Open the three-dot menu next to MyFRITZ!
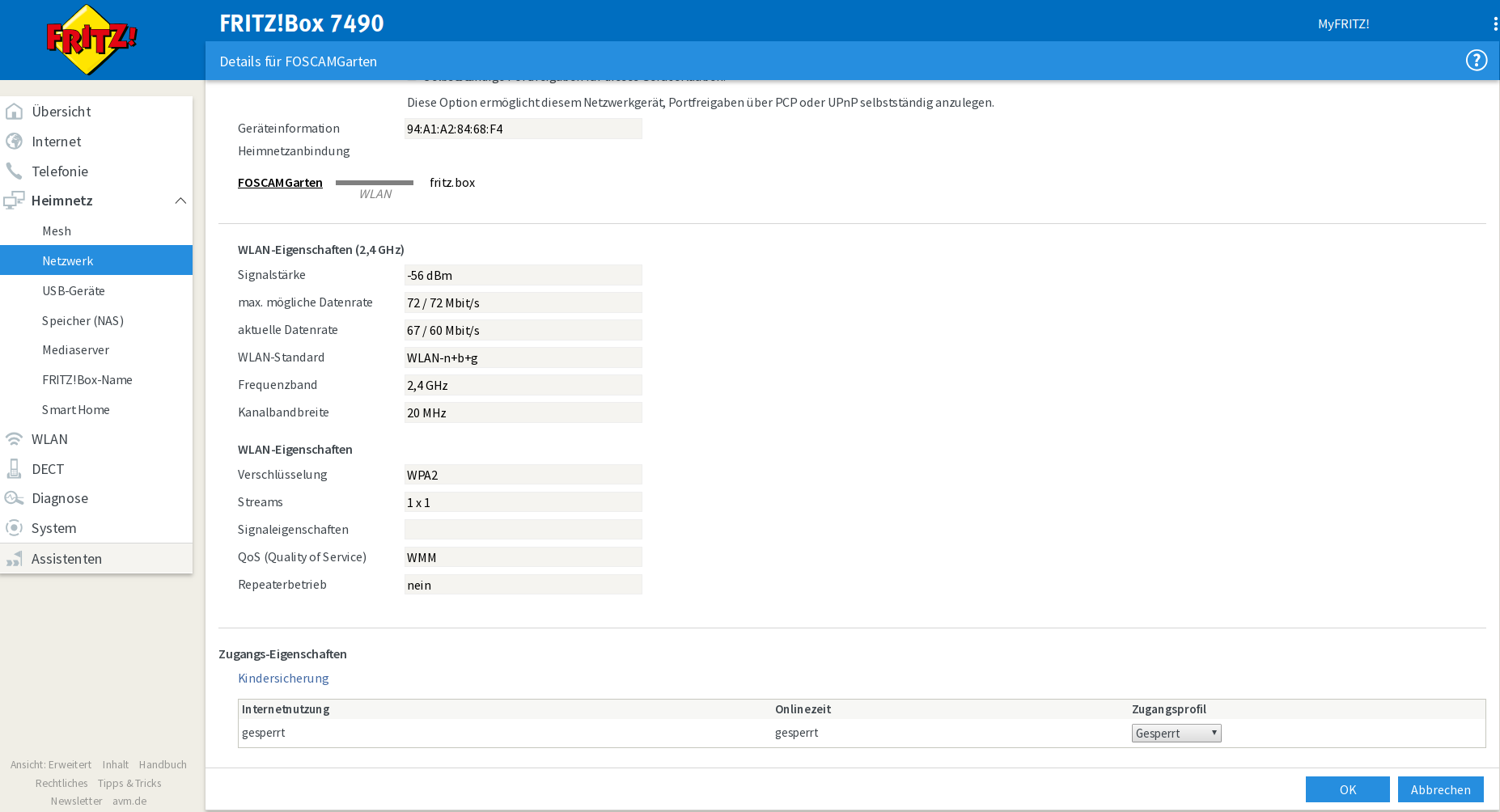Screen dimensions: 1500x812 (x=1495, y=24)
